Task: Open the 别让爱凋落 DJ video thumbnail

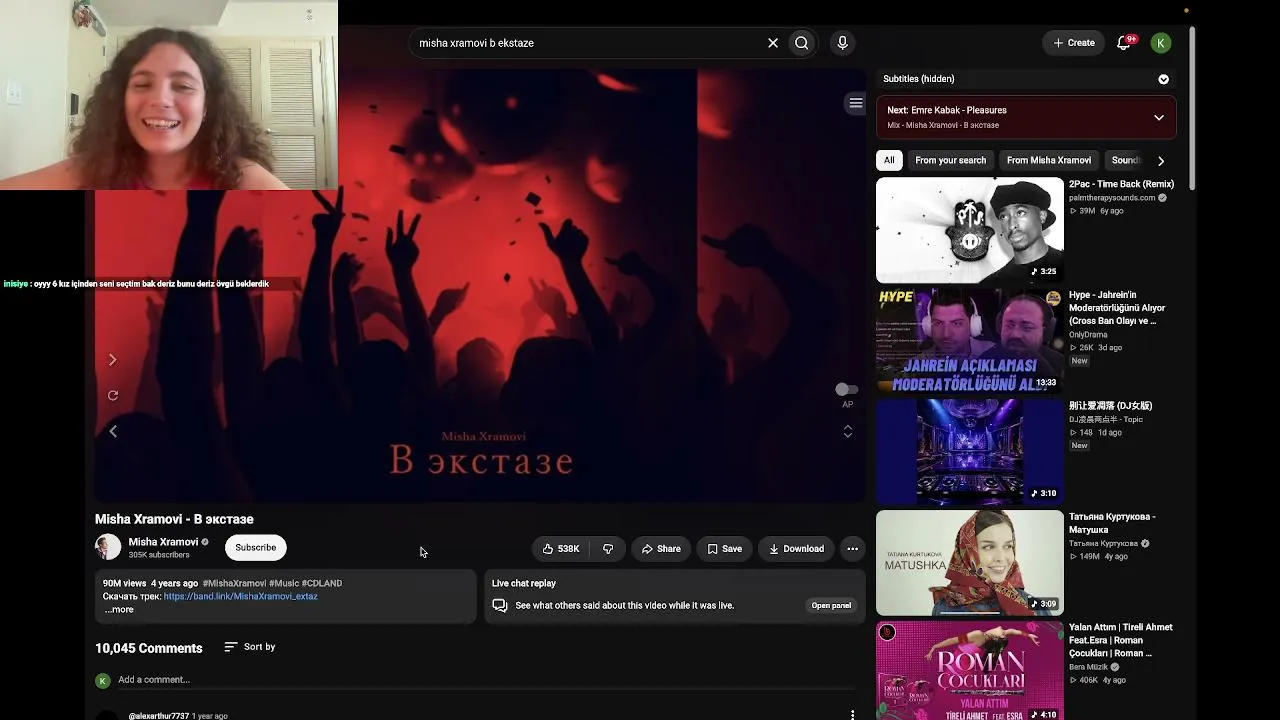Action: (x=970, y=452)
